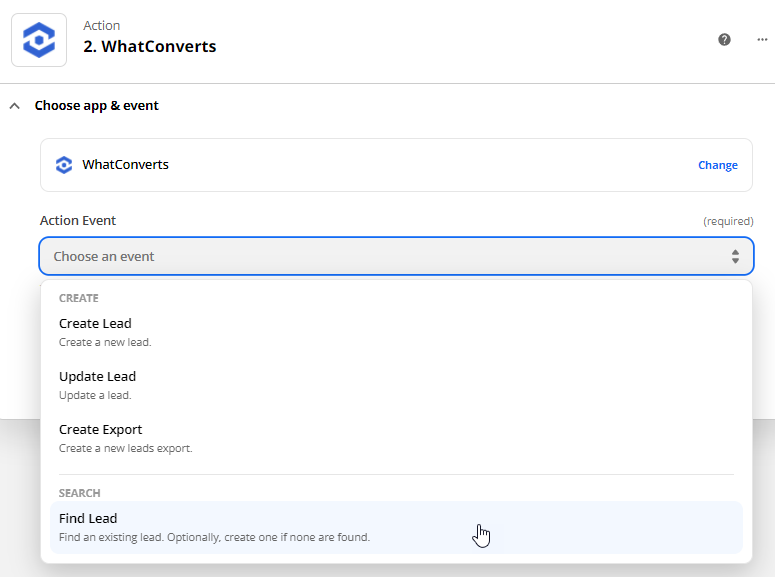775x577 pixels.
Task: Click the step title 2. WhatConverts
Action: tap(150, 46)
